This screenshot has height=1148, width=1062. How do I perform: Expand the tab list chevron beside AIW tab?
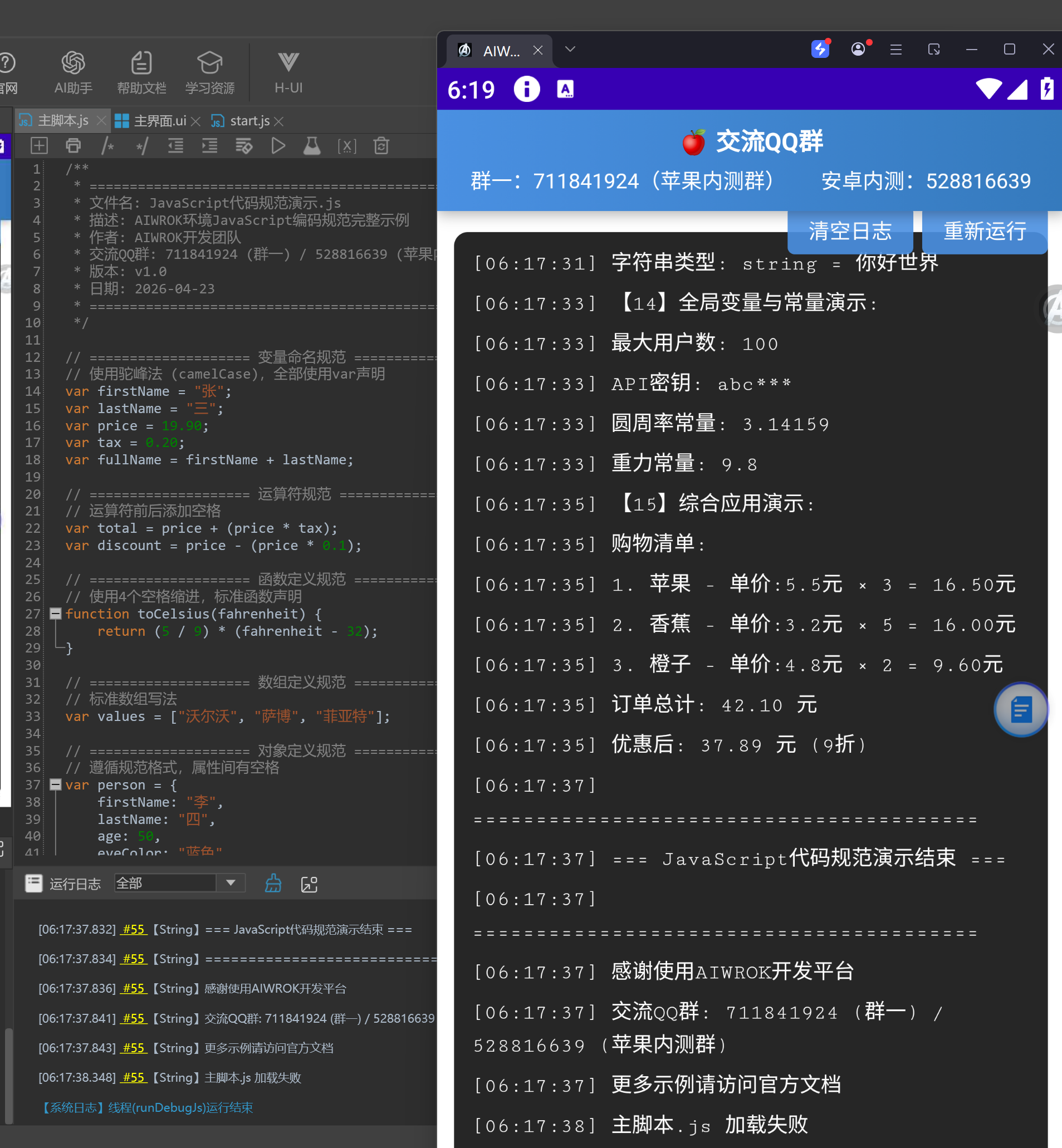coord(570,50)
